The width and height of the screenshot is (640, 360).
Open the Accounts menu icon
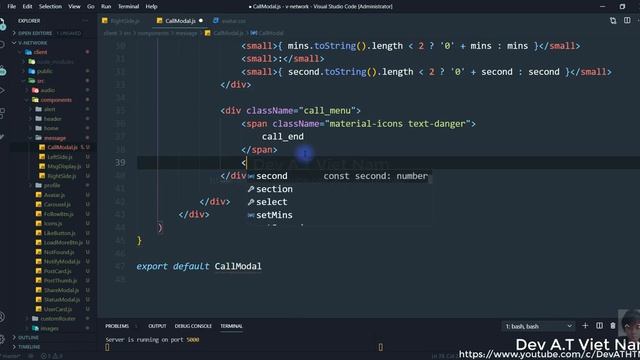[2, 316]
